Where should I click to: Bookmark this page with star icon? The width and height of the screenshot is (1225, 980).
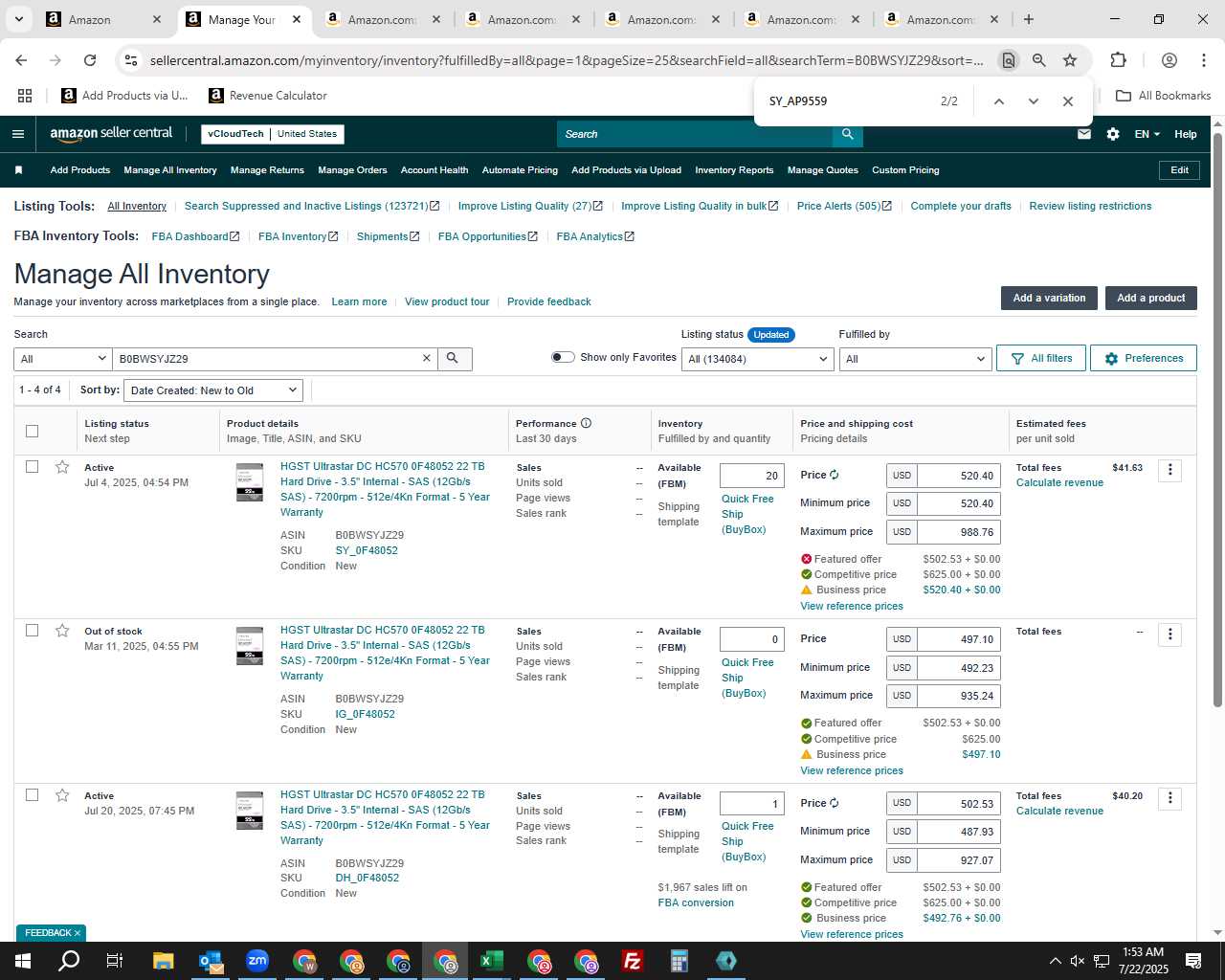[1070, 60]
